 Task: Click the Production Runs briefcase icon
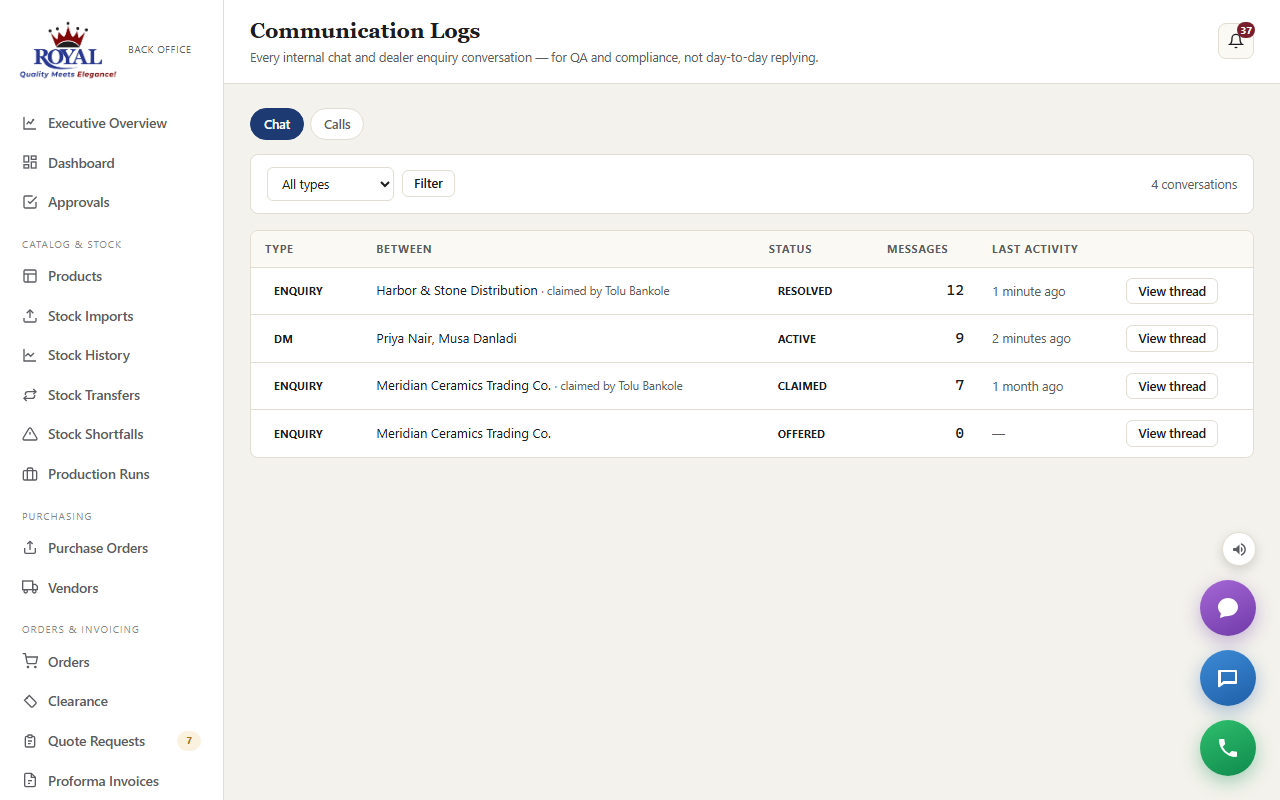[x=30, y=474]
